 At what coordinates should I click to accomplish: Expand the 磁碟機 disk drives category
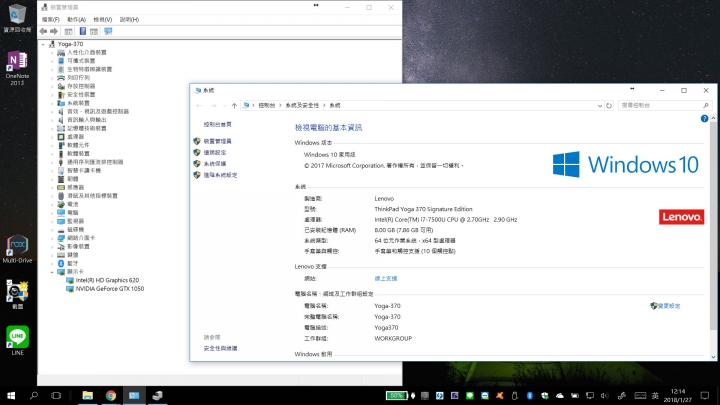(x=52, y=230)
